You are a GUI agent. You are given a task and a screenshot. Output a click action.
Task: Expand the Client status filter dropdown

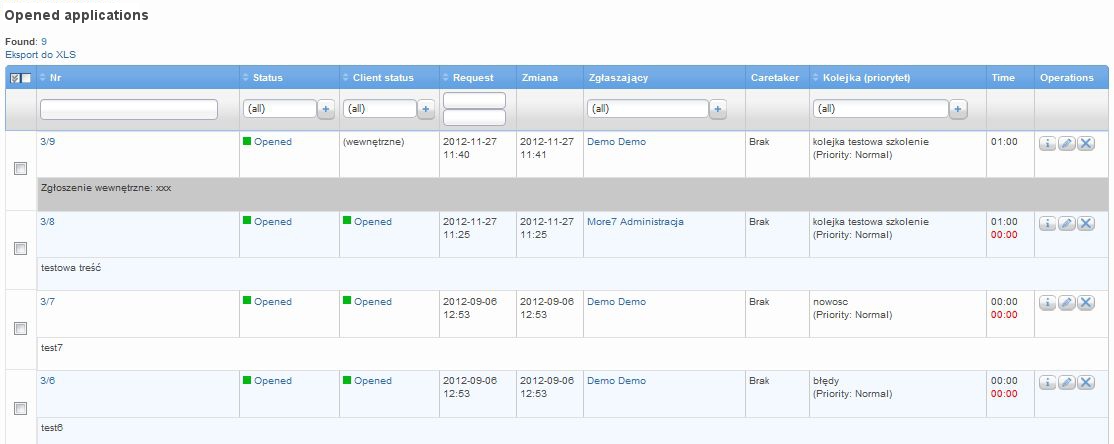pyautogui.click(x=379, y=109)
